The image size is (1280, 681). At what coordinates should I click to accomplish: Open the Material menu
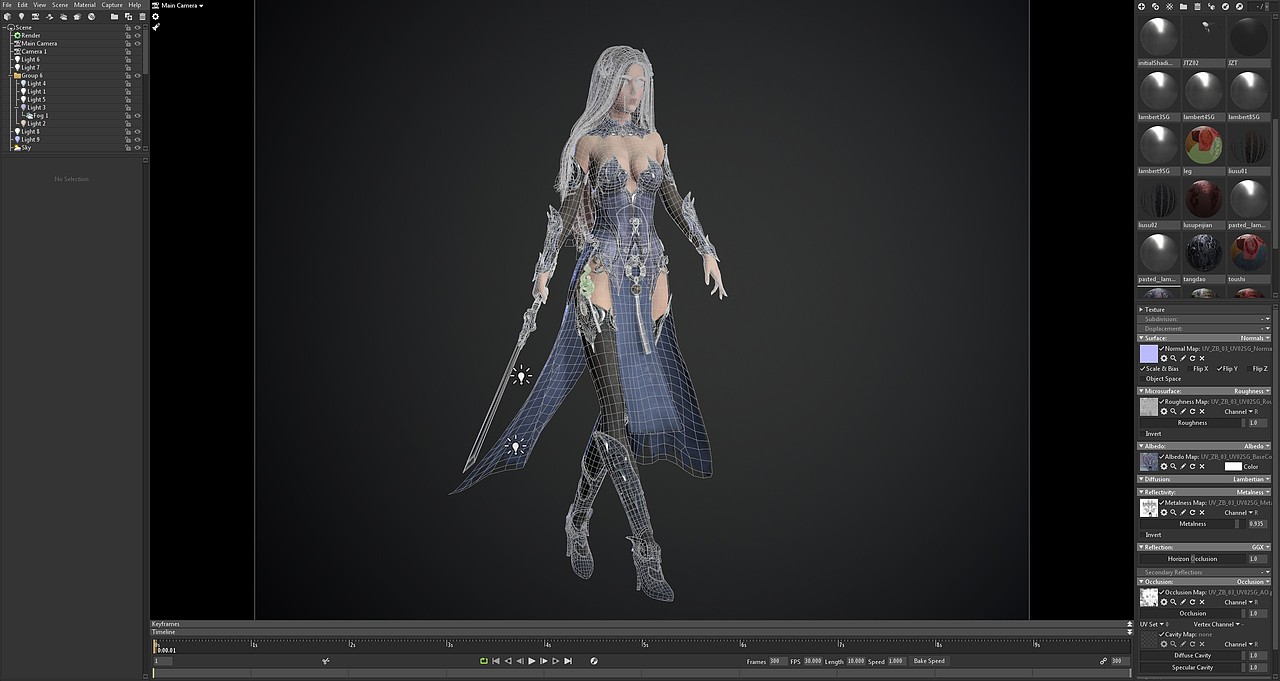pos(85,5)
